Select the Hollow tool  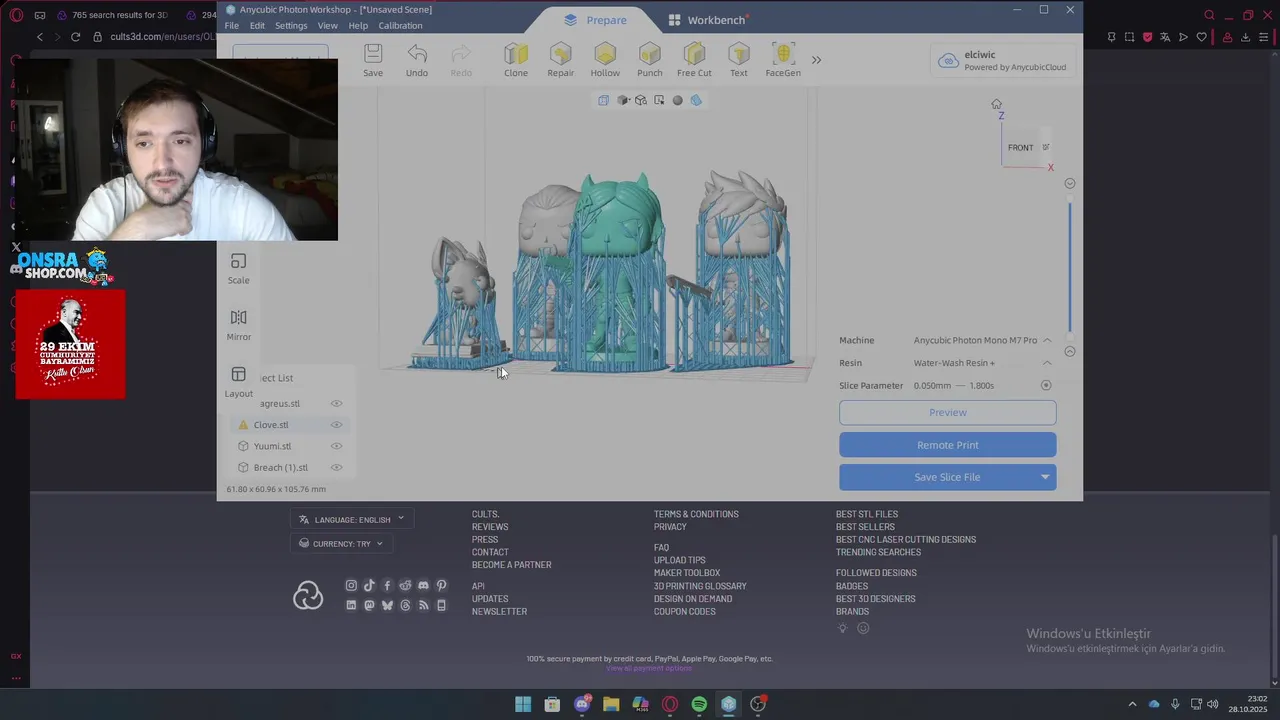pyautogui.click(x=605, y=60)
